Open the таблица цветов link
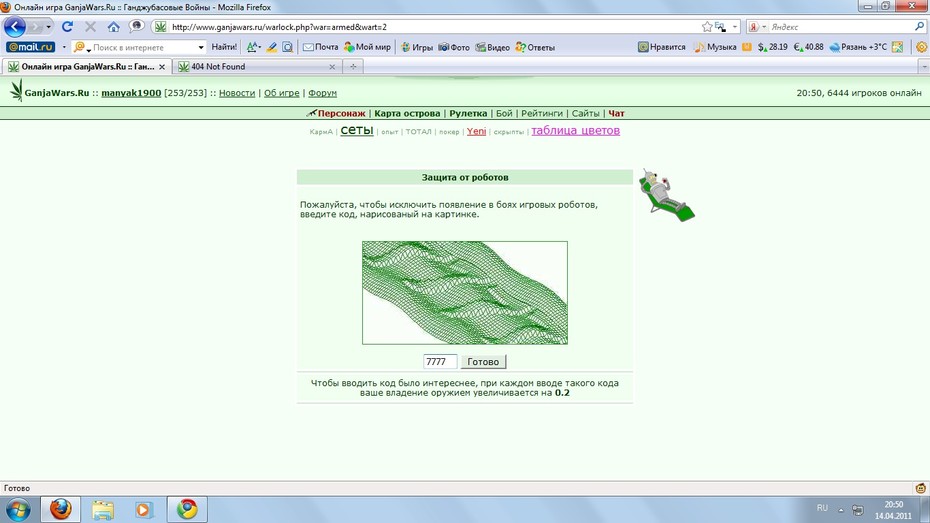 pos(575,130)
